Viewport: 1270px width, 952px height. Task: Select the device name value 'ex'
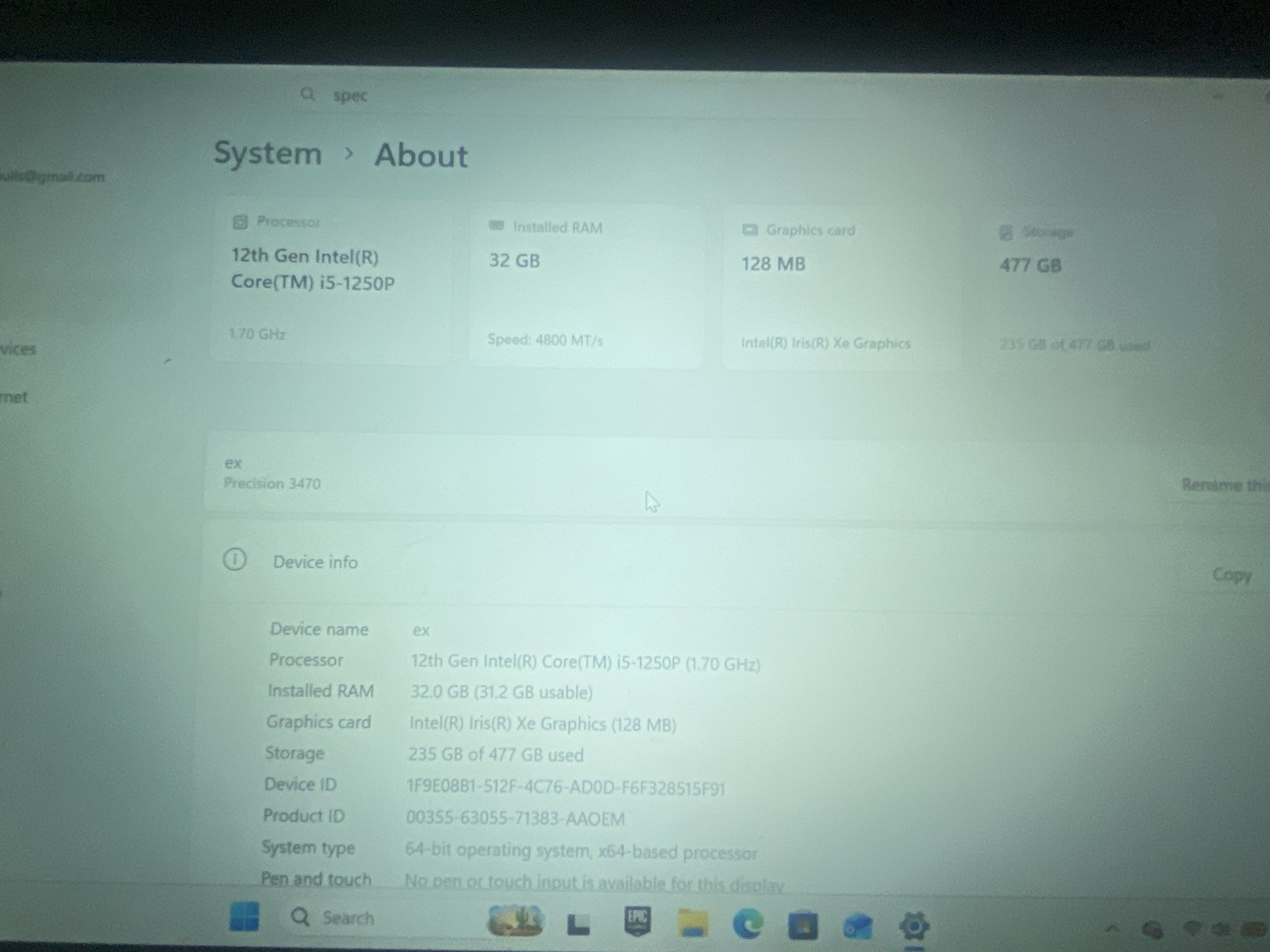[x=421, y=631]
